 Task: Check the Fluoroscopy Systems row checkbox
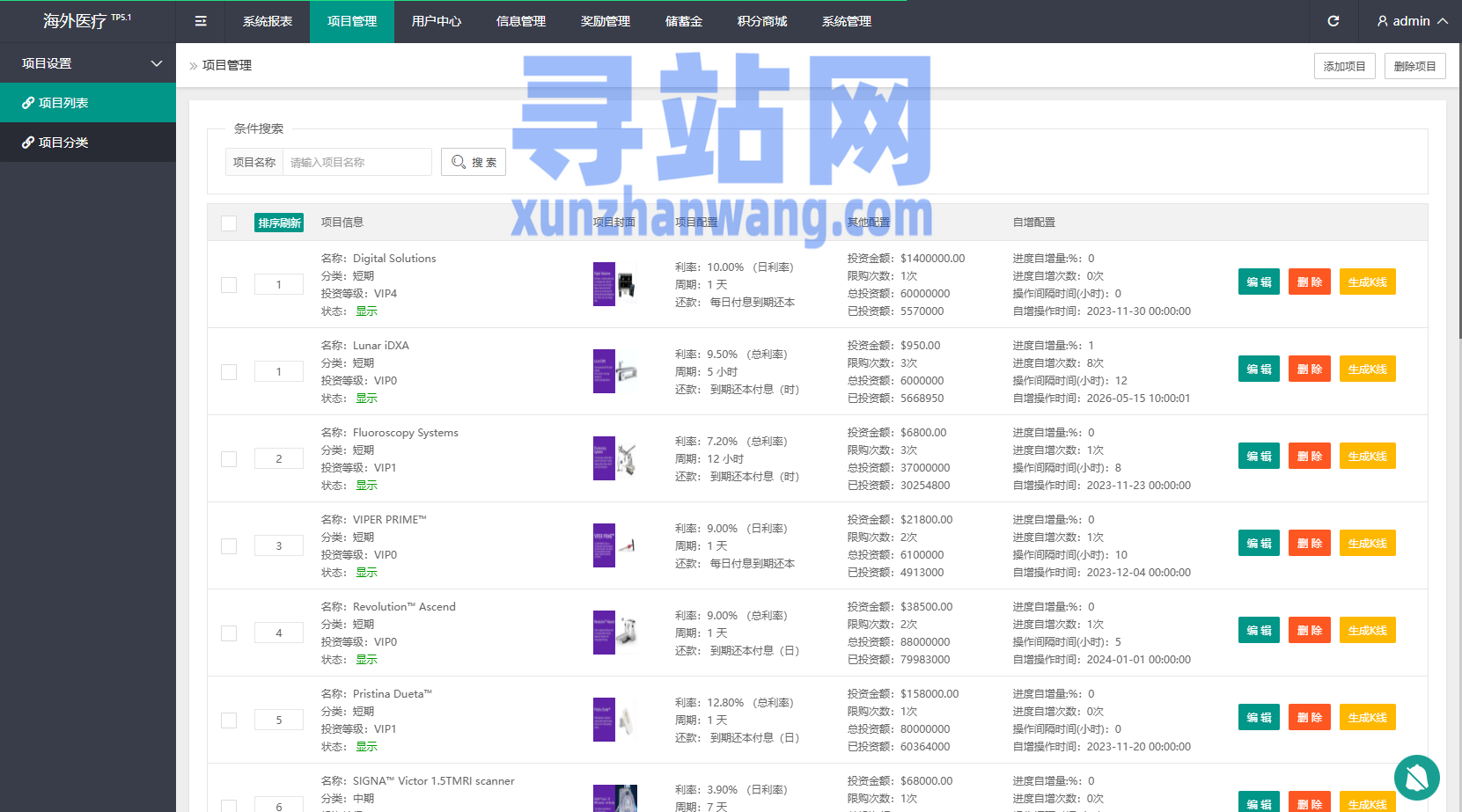pos(229,459)
